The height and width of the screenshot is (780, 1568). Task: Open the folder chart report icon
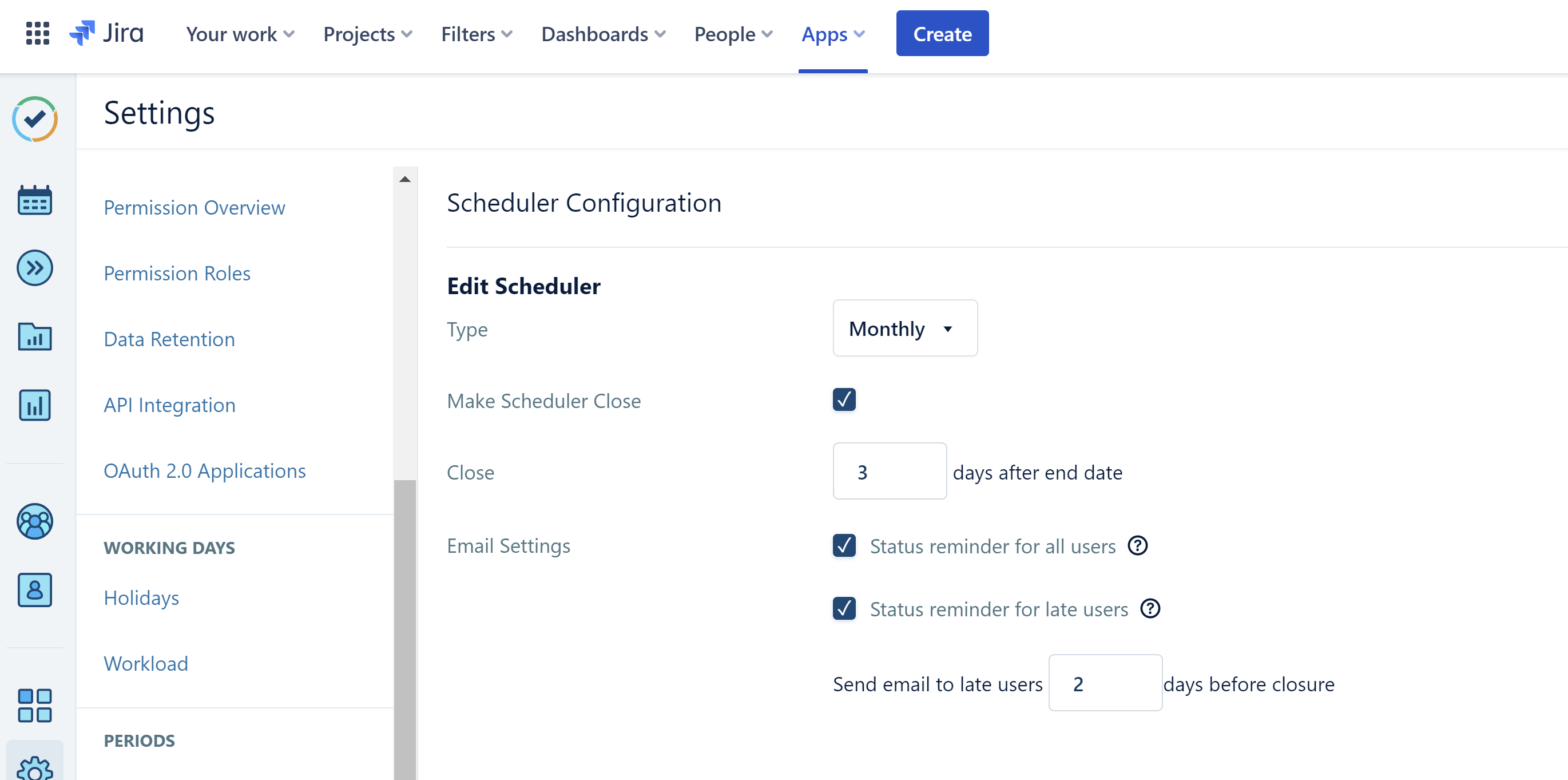pos(35,336)
